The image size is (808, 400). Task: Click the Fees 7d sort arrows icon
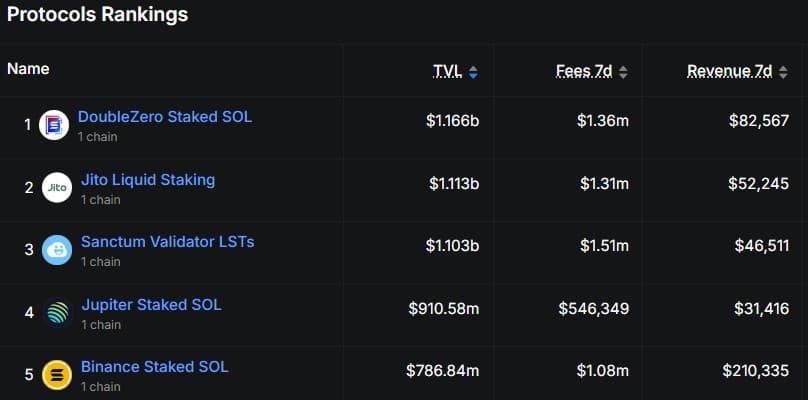pyautogui.click(x=623, y=72)
